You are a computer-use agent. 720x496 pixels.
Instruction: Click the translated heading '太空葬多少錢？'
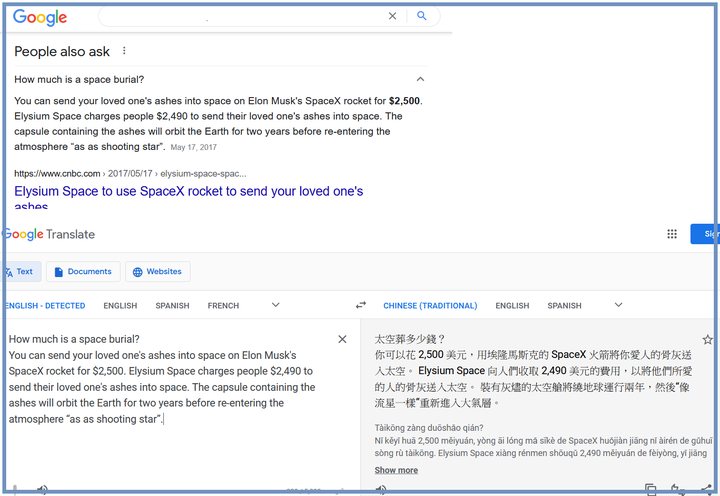point(410,339)
